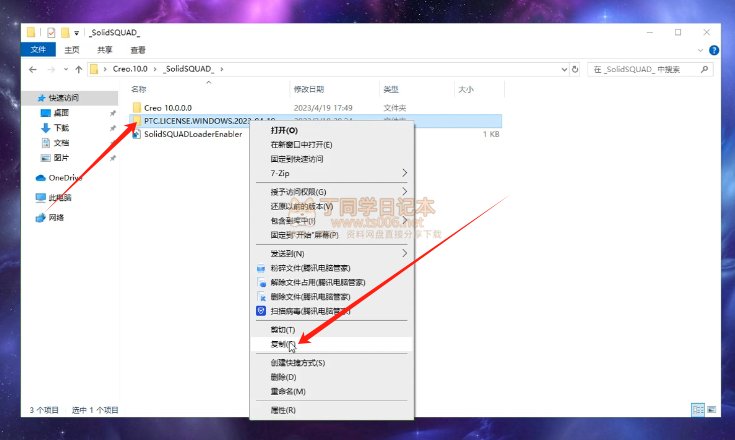Open the Quick Access Toolbar customize dropdown
The width and height of the screenshot is (735, 440).
[x=76, y=33]
